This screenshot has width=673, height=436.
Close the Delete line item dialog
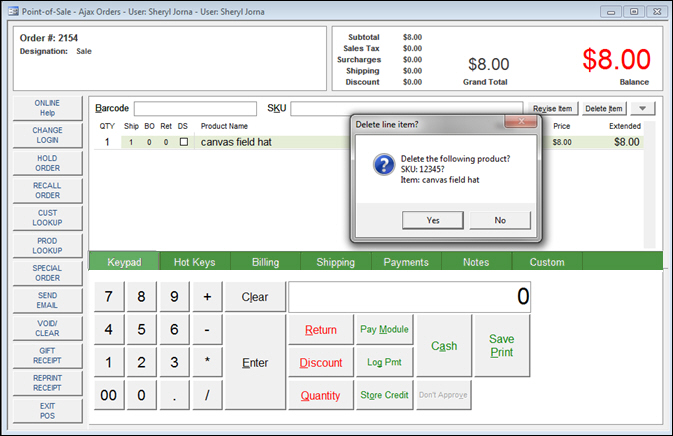coord(522,123)
